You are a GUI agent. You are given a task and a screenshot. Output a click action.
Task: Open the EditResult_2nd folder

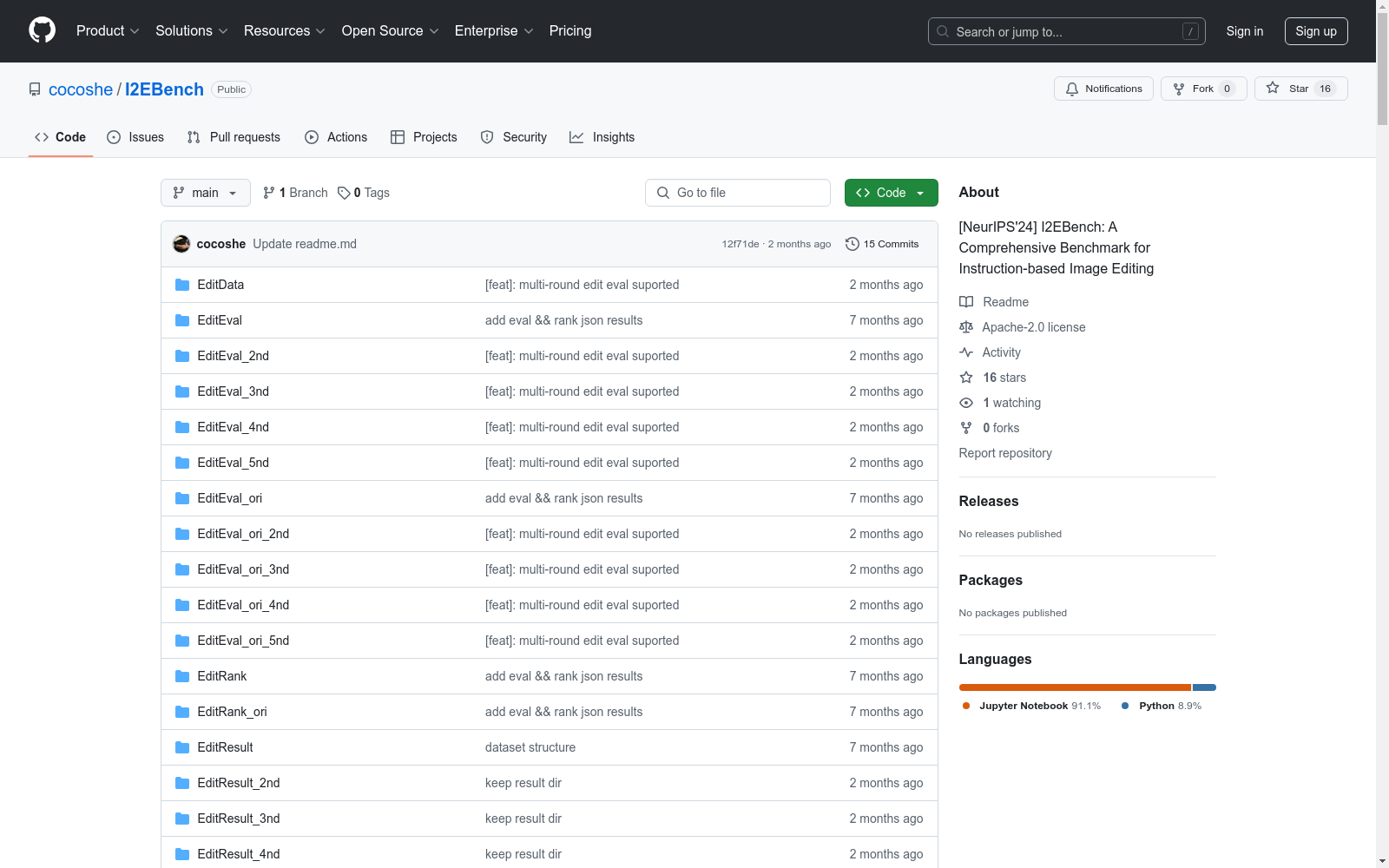tap(239, 783)
